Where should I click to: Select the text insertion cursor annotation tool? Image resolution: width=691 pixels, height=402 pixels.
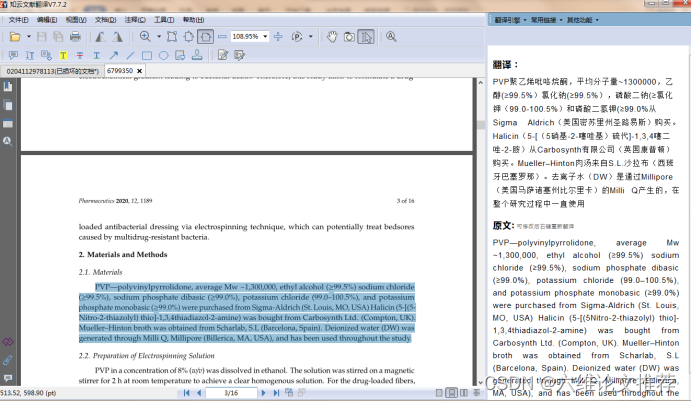tap(30, 55)
